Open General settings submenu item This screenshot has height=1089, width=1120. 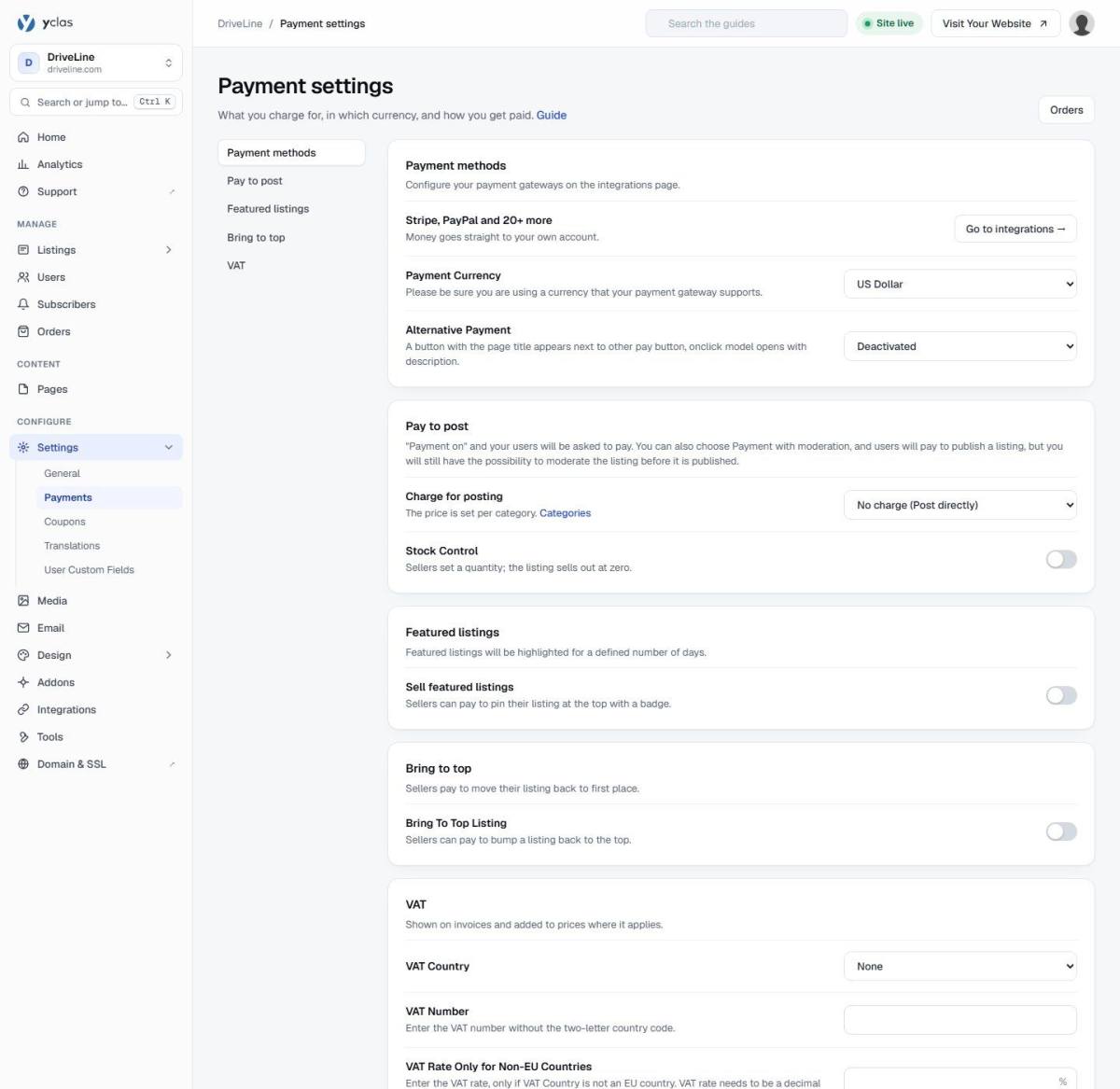click(x=109, y=473)
